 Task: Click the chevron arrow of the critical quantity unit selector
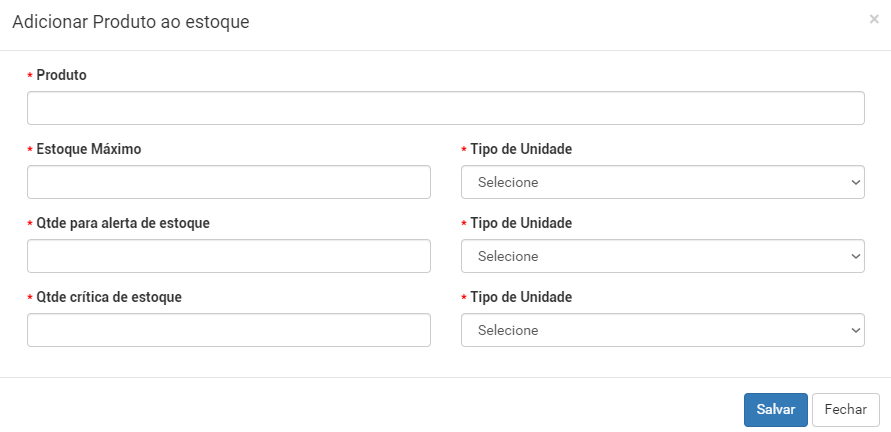click(x=856, y=330)
